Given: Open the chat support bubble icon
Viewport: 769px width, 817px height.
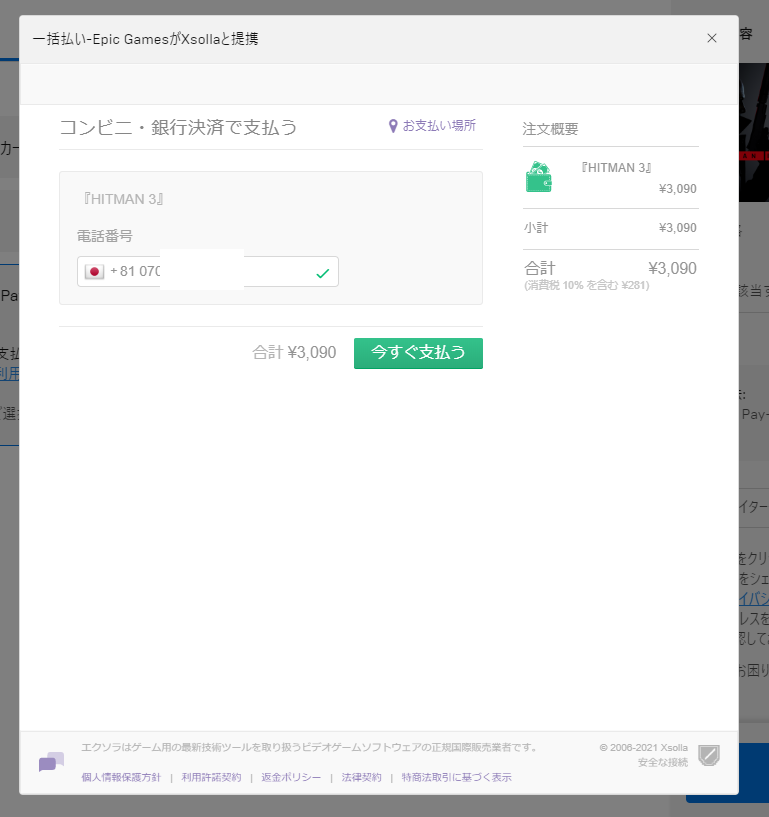Looking at the screenshot, I should click(51, 762).
